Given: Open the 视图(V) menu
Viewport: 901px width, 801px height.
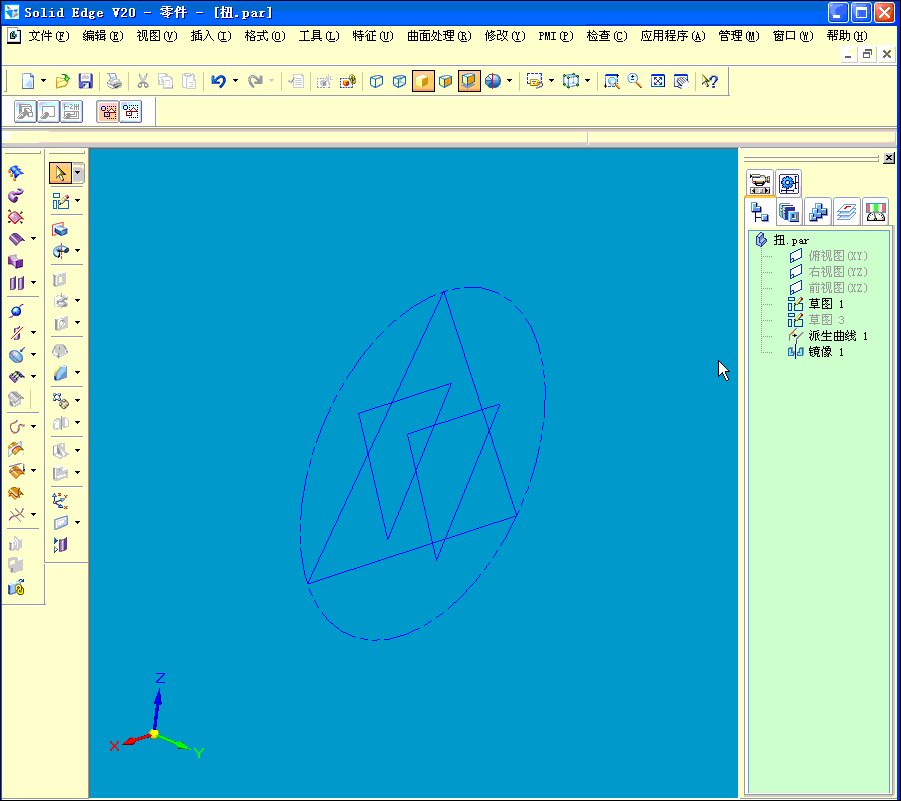Looking at the screenshot, I should [x=157, y=36].
